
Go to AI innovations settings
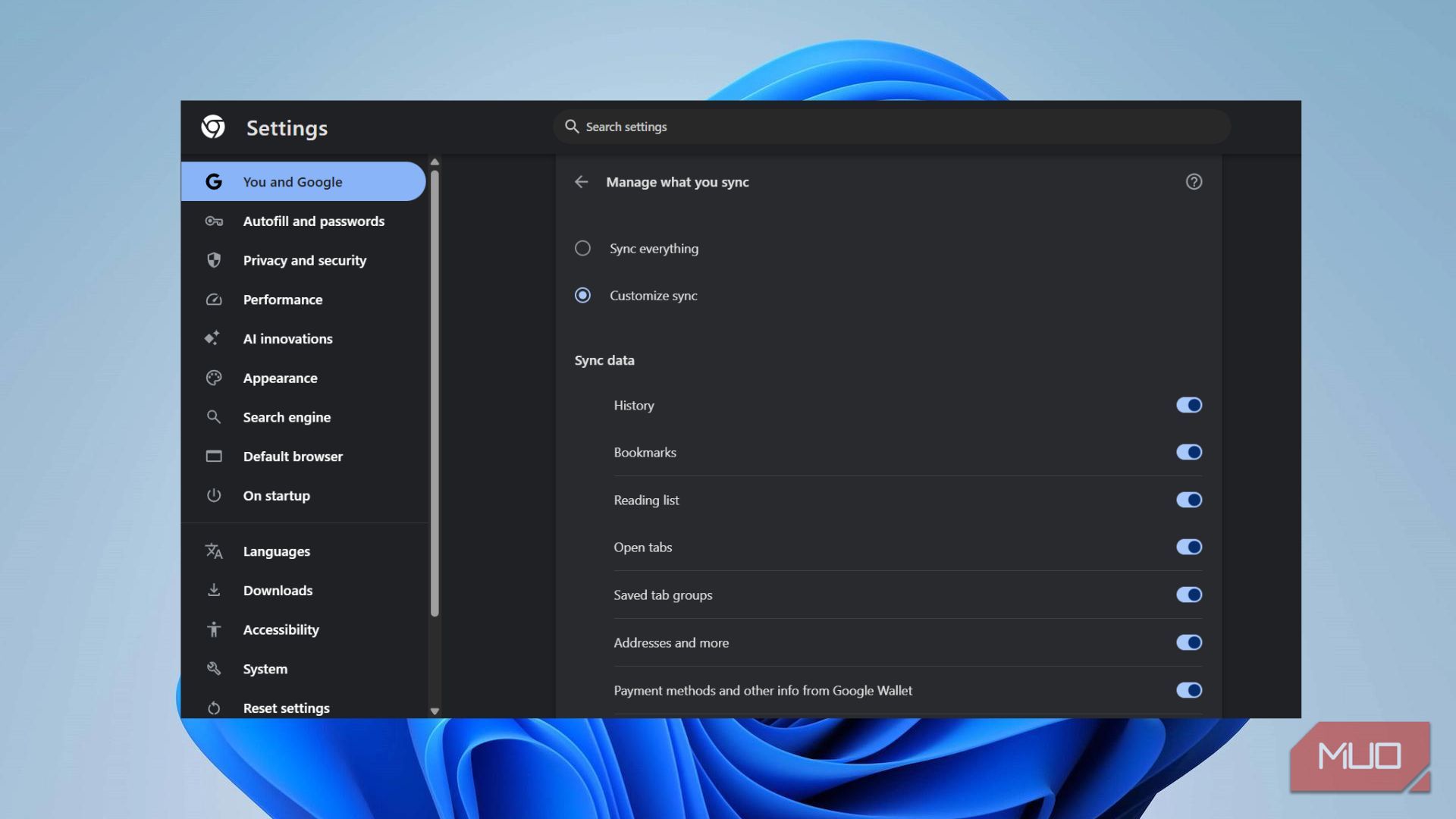tap(303, 339)
